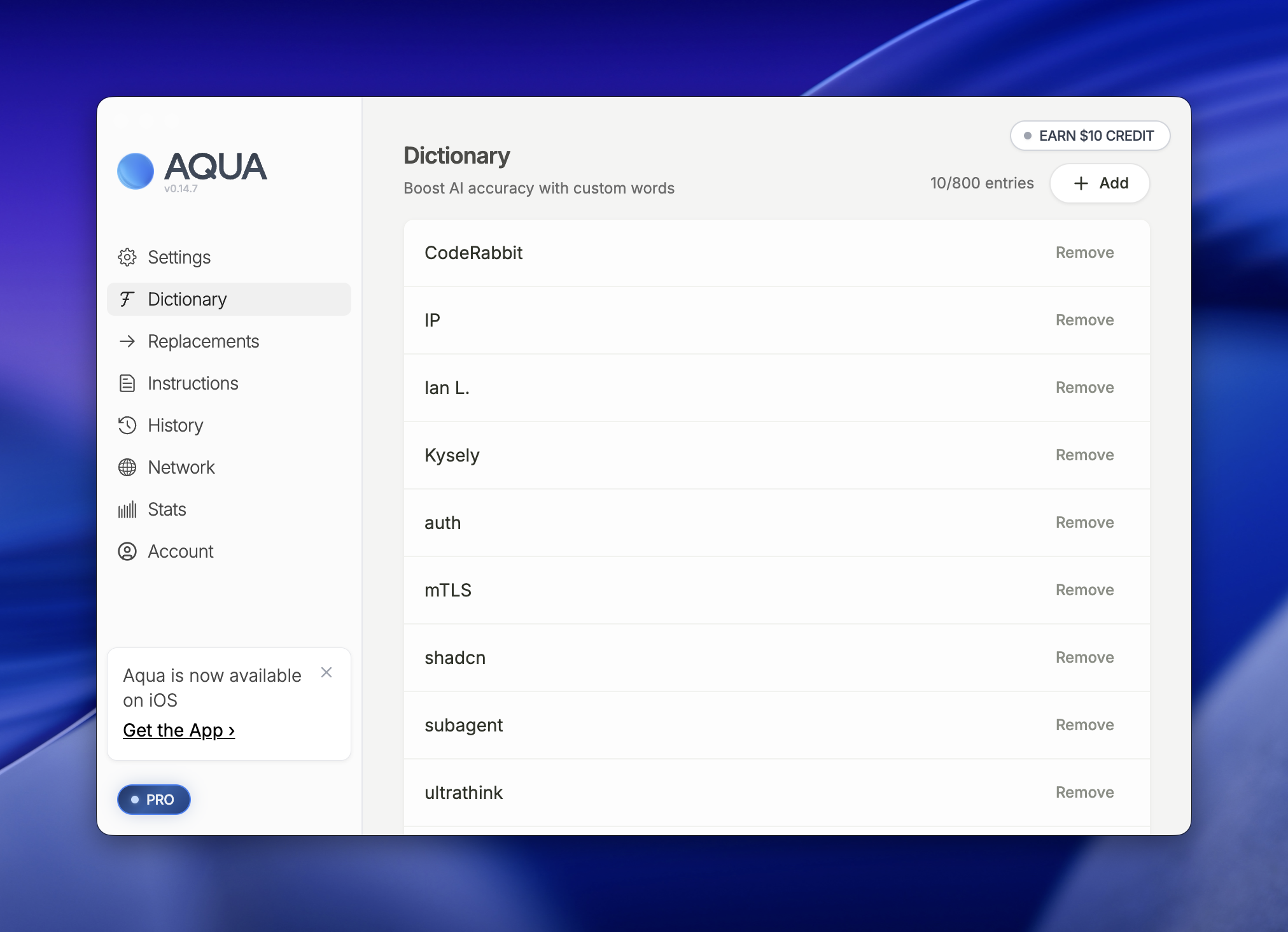Remove the ultrathink entry
The height and width of the screenshot is (932, 1288).
(1085, 793)
